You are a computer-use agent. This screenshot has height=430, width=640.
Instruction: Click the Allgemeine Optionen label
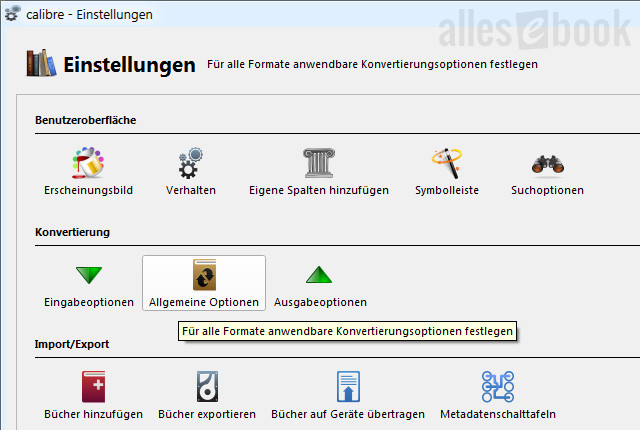point(204,302)
